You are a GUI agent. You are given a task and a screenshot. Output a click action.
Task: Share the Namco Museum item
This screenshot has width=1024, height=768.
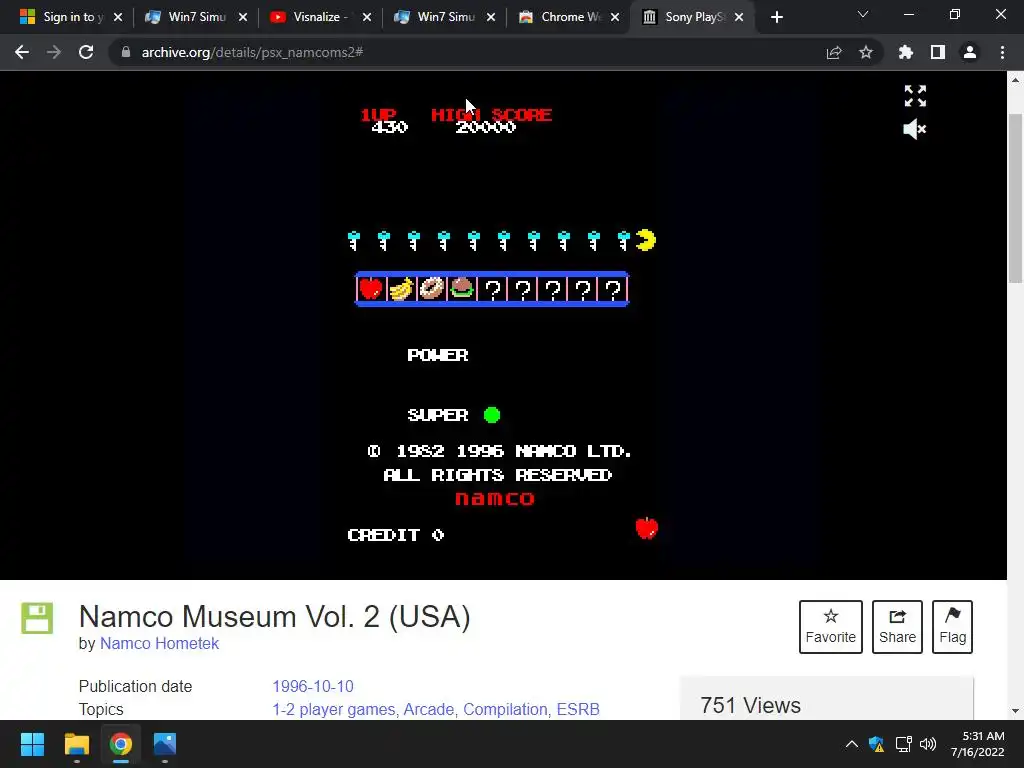[897, 627]
